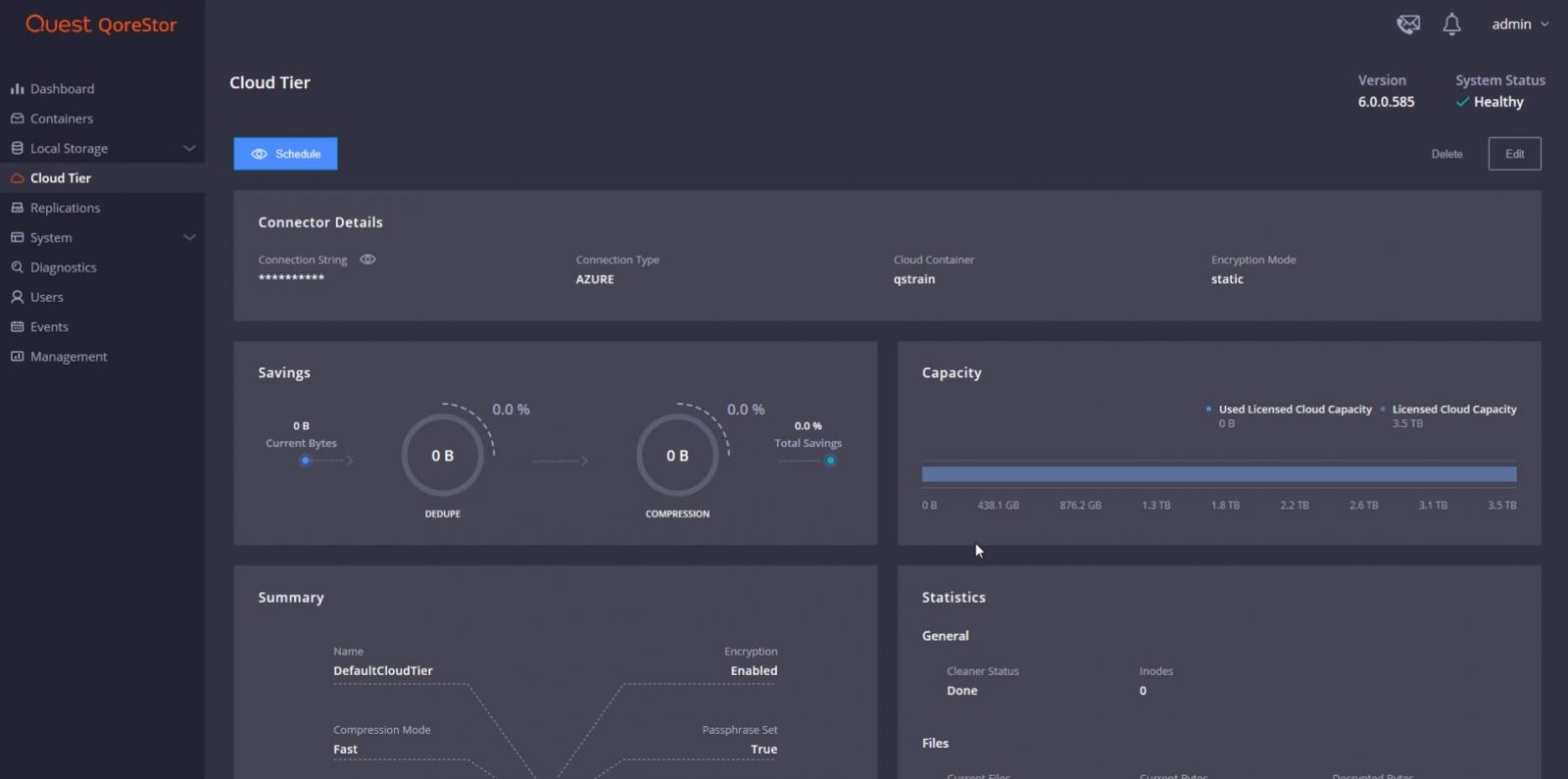Click the static encryption mode value
The image size is (1568, 779).
point(1227,279)
